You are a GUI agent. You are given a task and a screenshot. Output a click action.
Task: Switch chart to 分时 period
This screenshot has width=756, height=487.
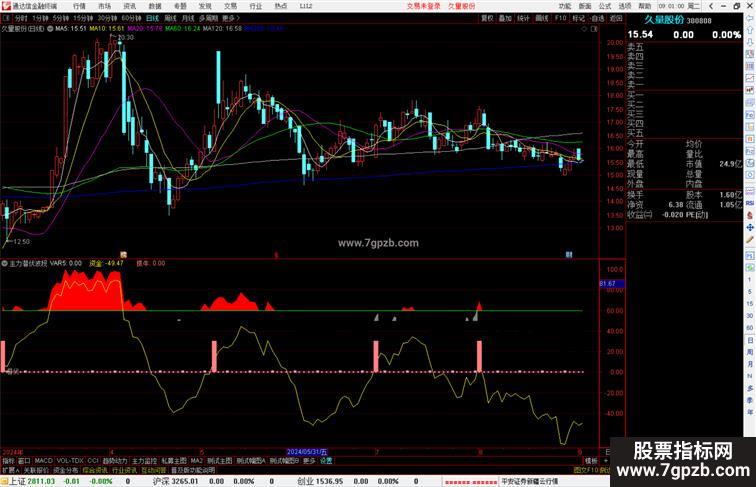(x=21, y=18)
